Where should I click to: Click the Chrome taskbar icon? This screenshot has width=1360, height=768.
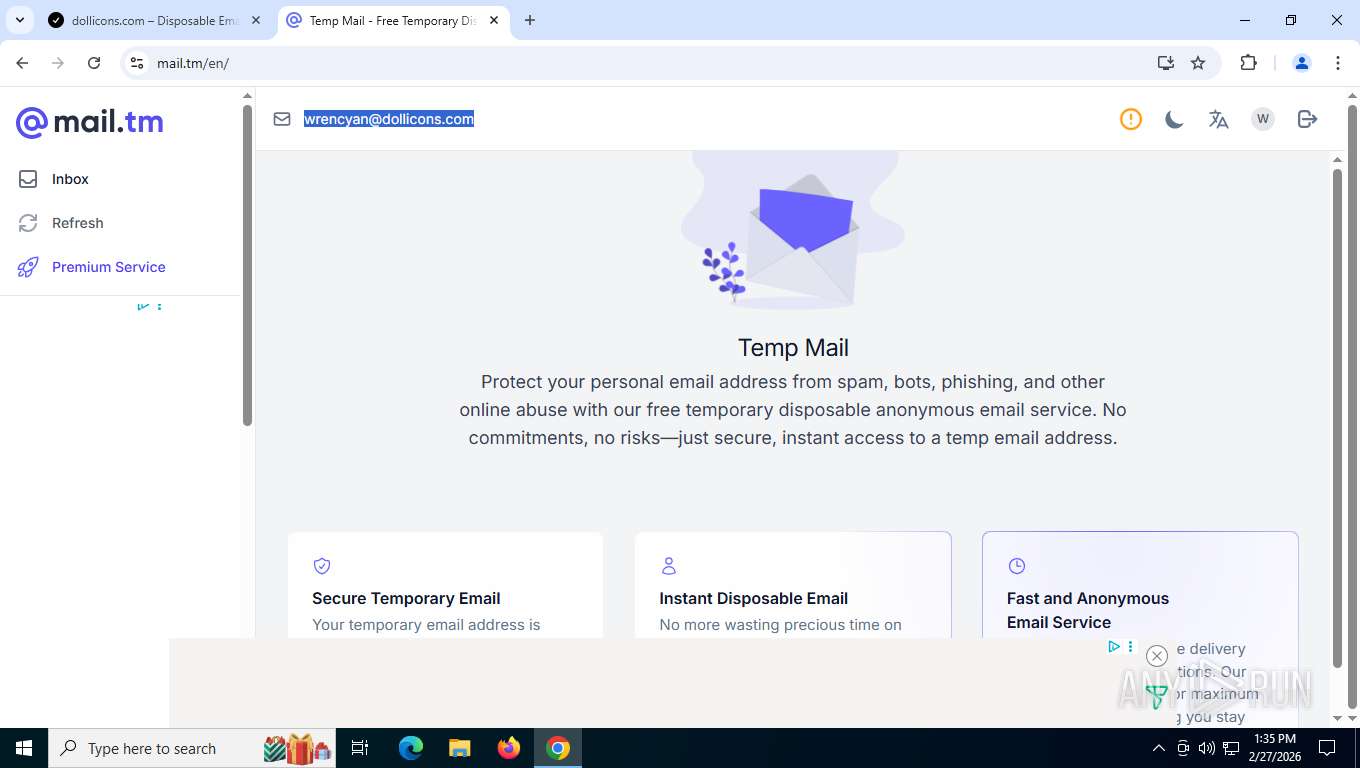pos(558,748)
